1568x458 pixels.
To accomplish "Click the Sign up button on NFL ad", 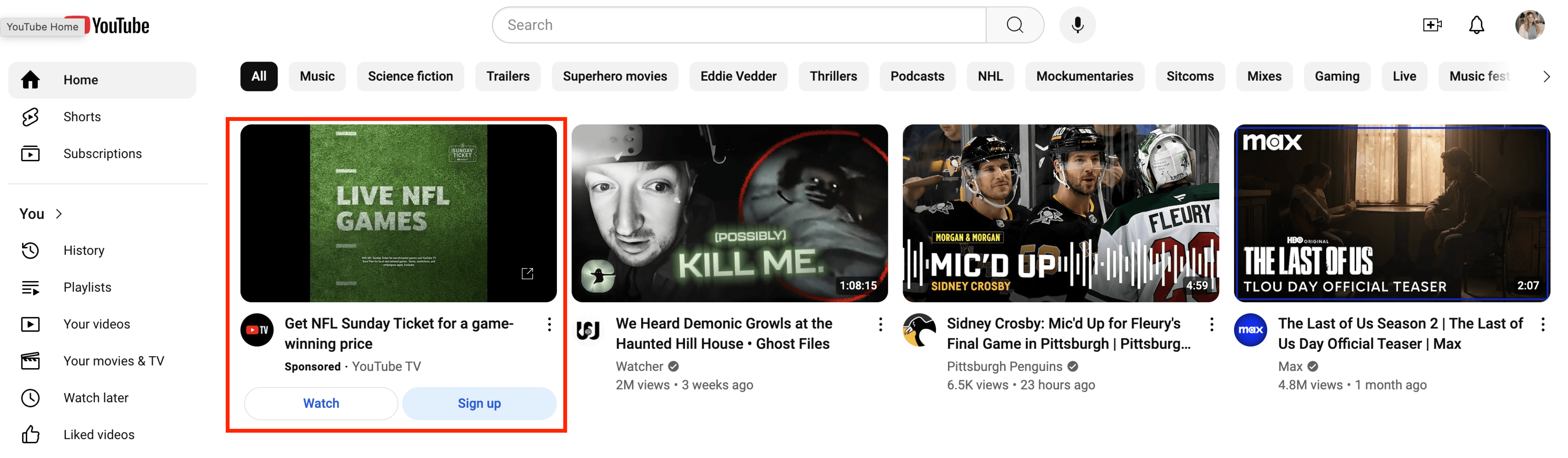I will pyautogui.click(x=479, y=403).
